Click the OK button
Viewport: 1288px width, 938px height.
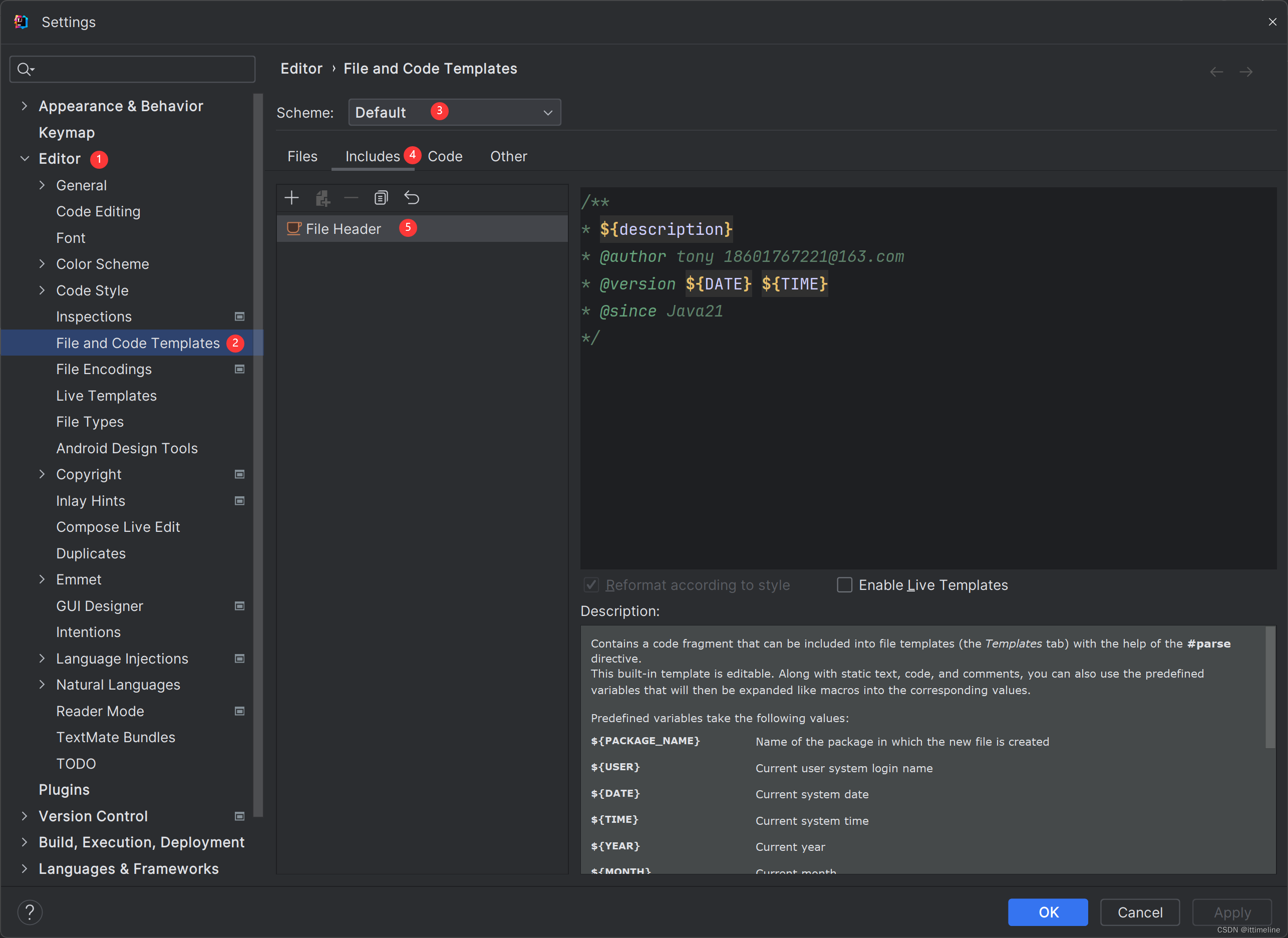click(x=1048, y=911)
